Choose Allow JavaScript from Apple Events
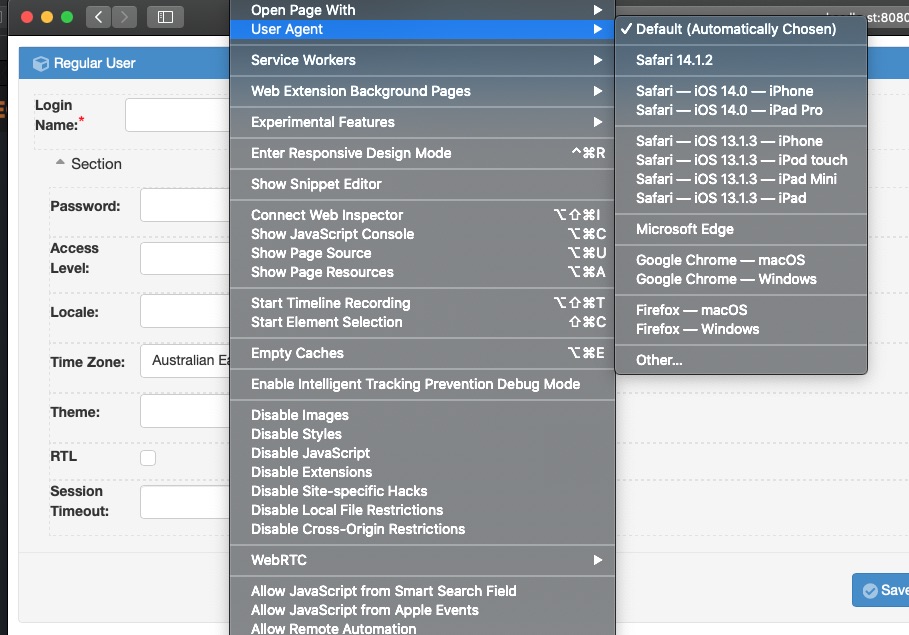The image size is (909, 635). (422, 611)
